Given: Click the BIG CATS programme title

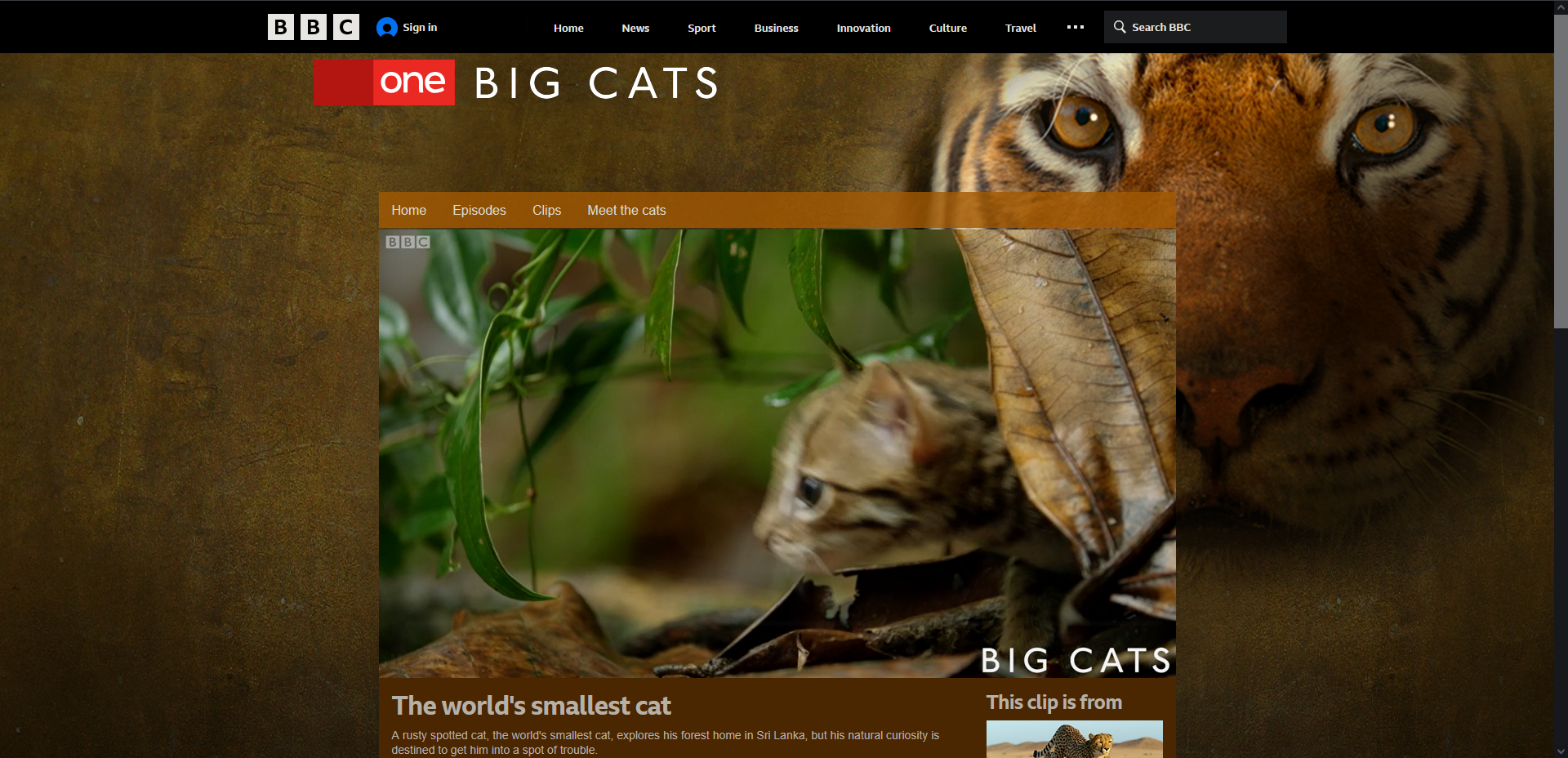Looking at the screenshot, I should 597,83.
